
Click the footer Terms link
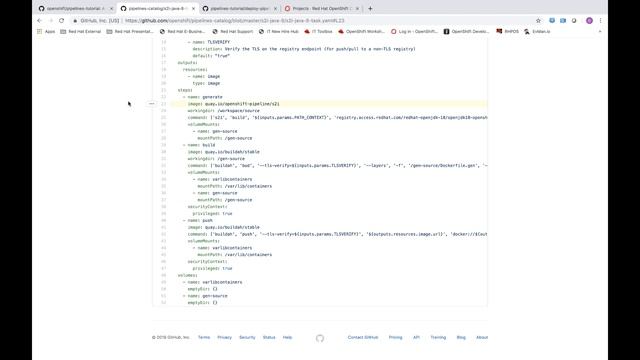pos(204,337)
